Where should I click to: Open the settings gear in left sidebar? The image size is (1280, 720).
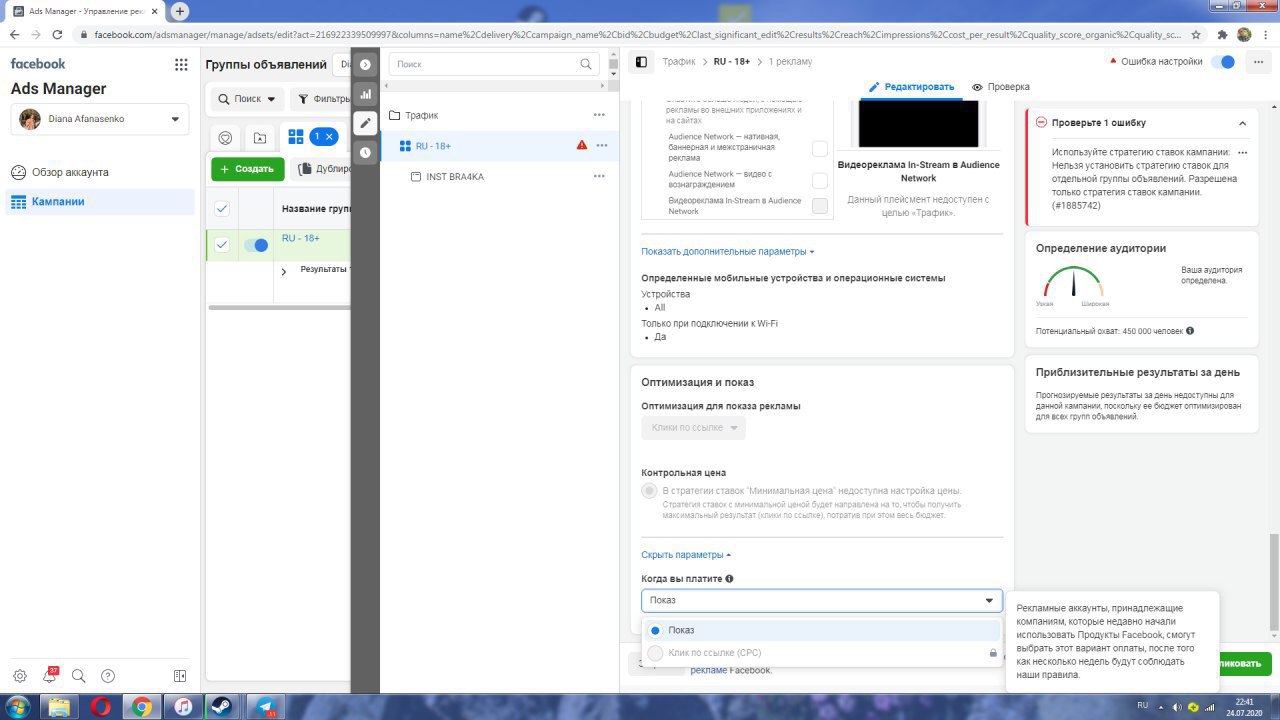(20, 676)
